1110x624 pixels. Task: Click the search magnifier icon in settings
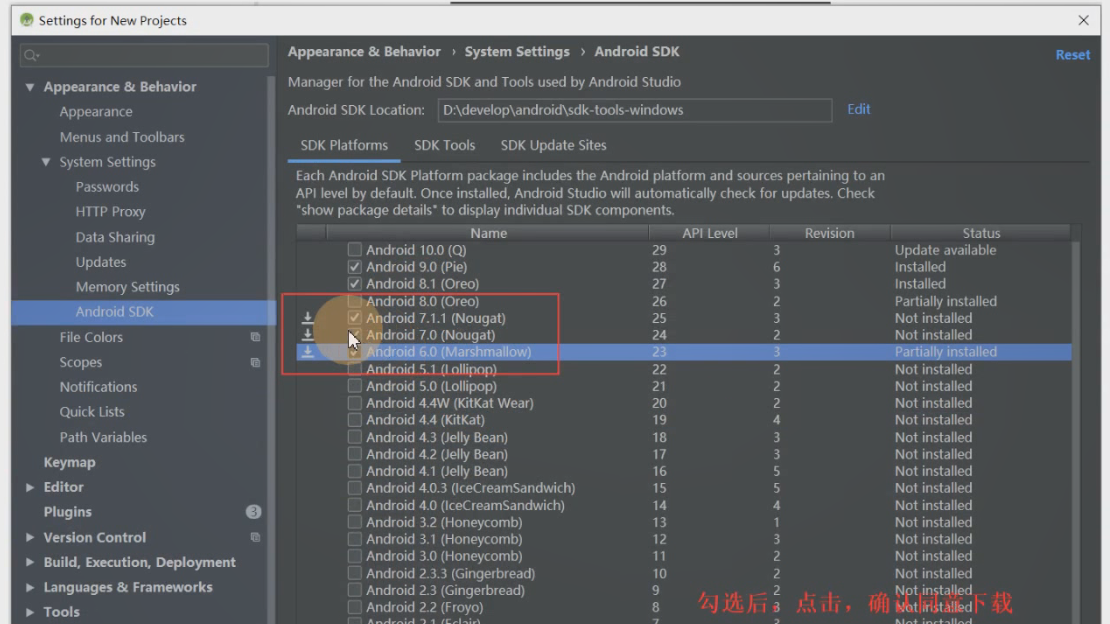(x=31, y=55)
